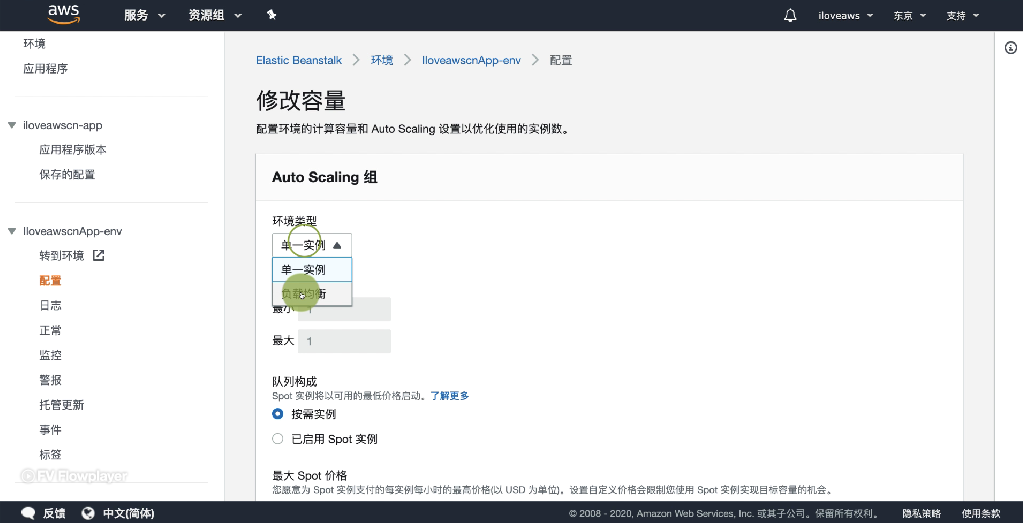The image size is (1023, 523).
Task: Click Elastic Beanstalk breadcrumb link
Action: (299, 60)
